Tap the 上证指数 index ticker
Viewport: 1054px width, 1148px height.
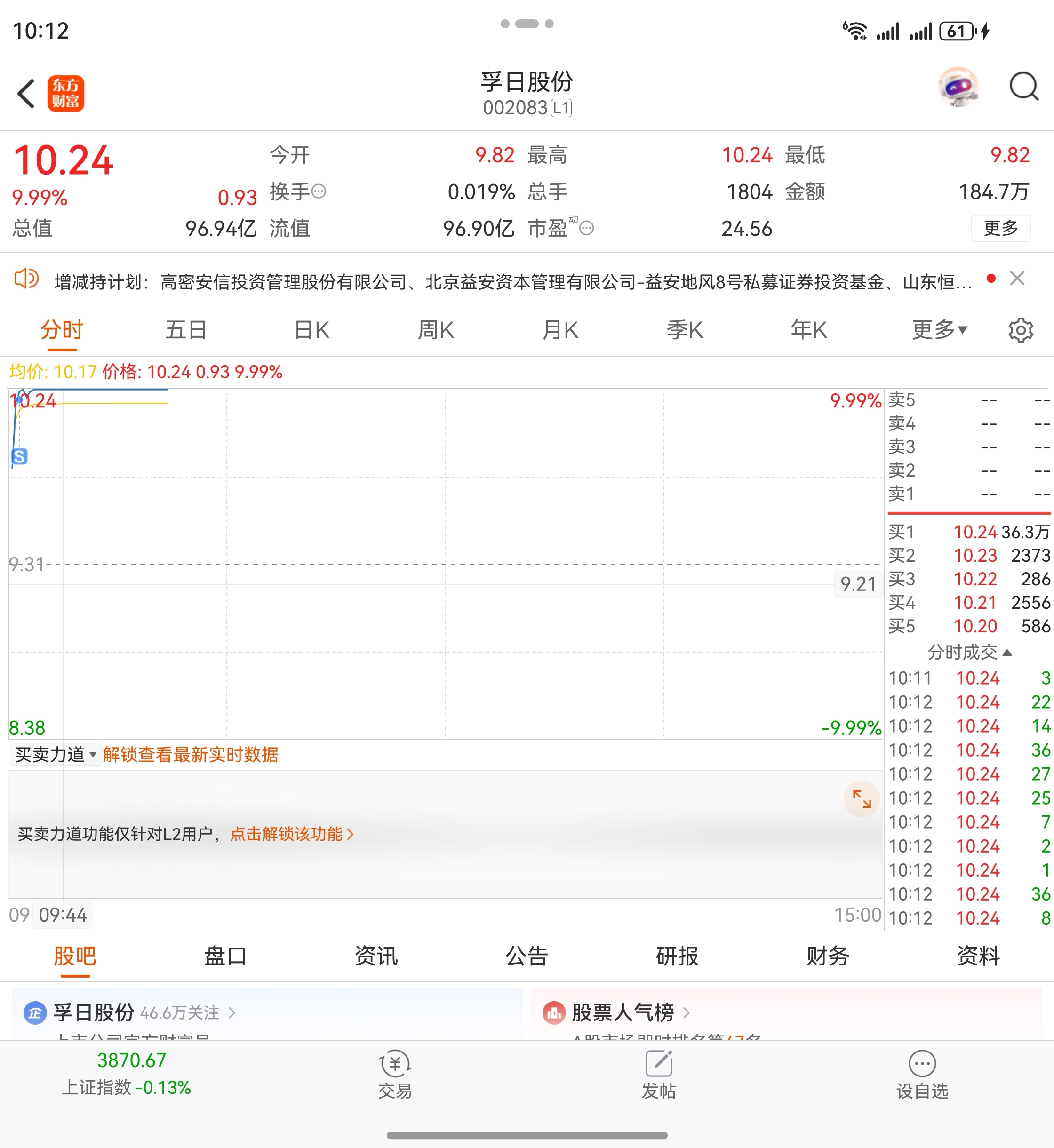127,1074
